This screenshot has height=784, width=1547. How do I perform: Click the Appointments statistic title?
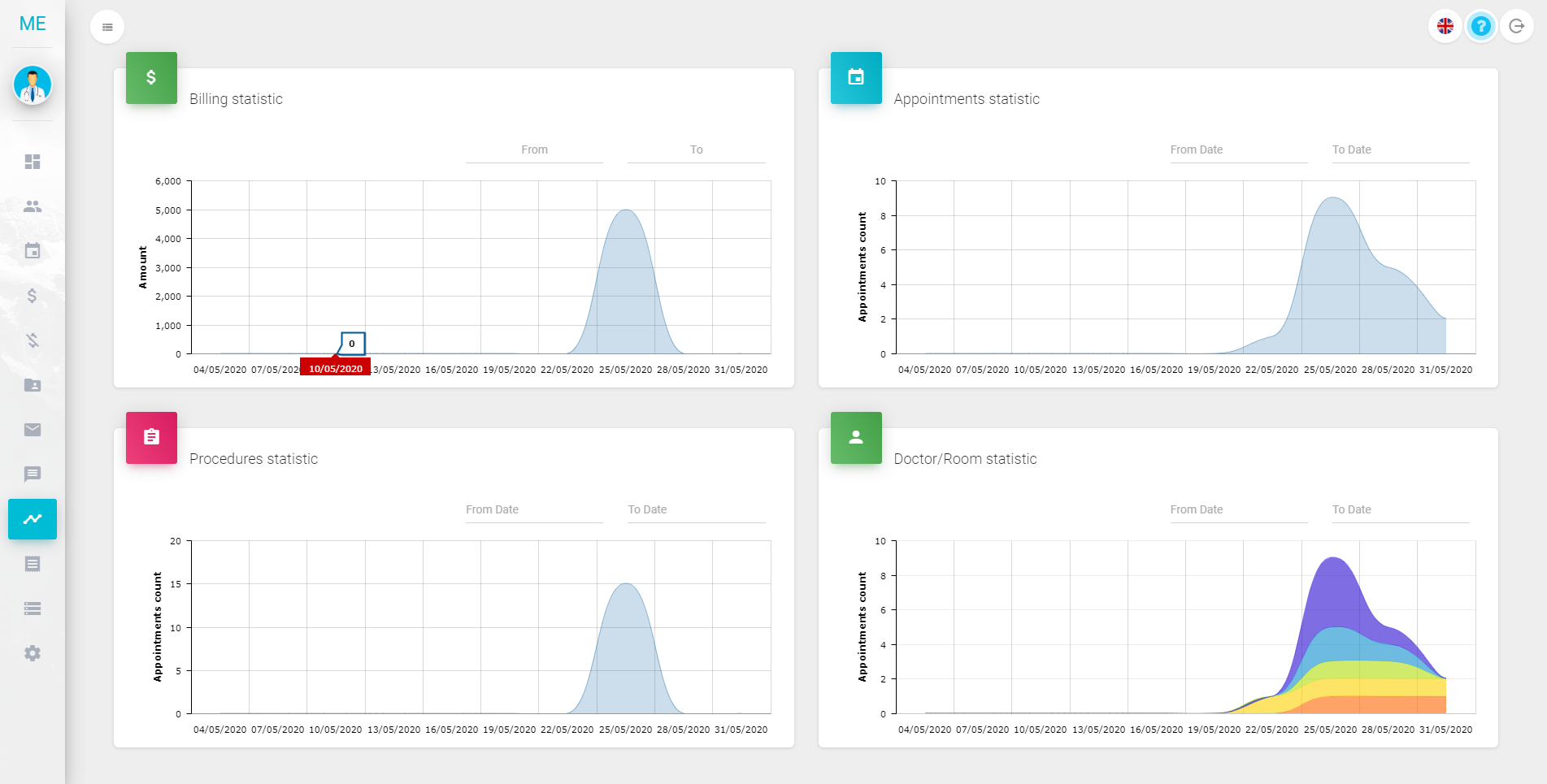click(x=967, y=99)
